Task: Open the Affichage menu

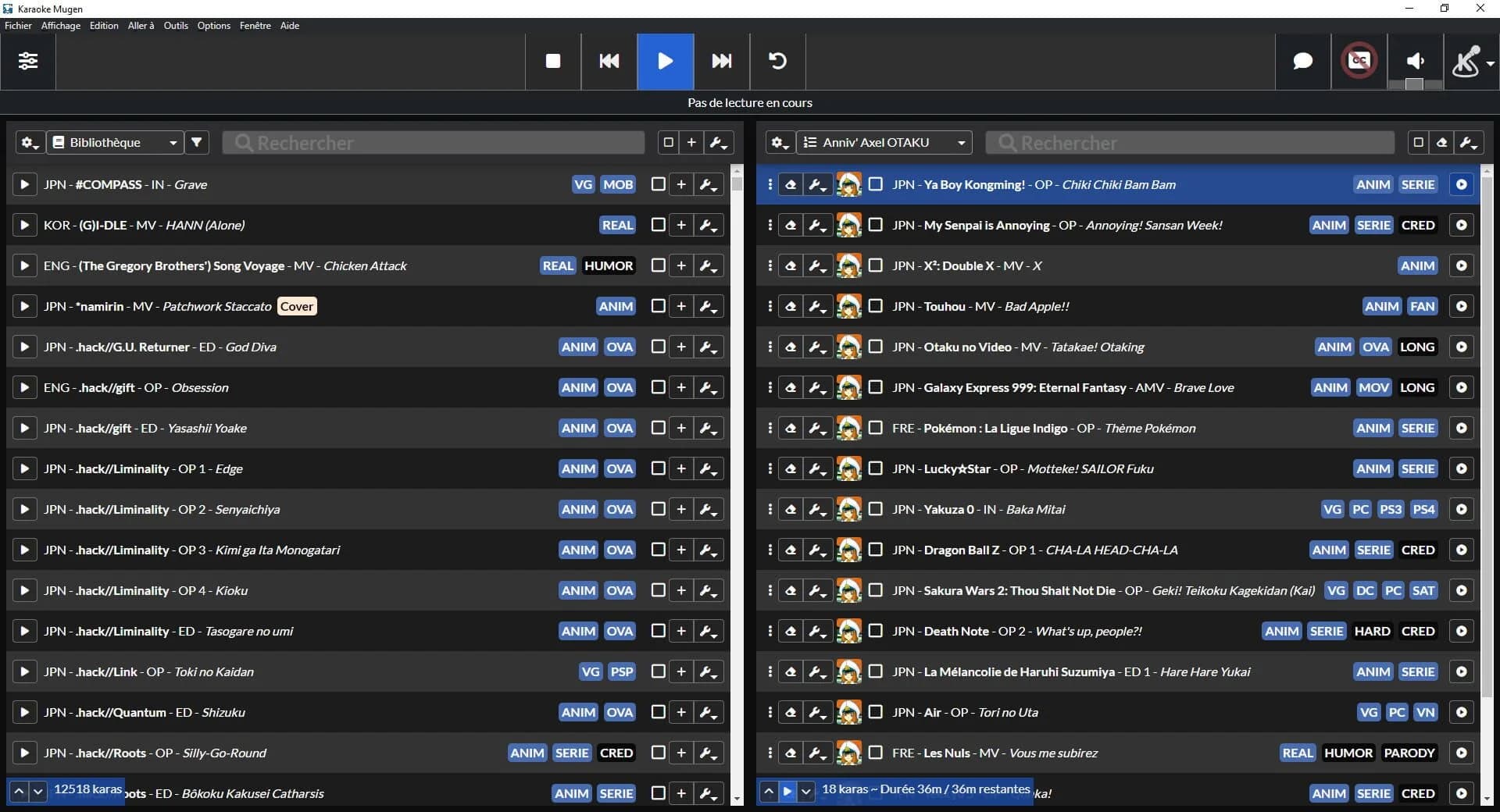Action: click(x=60, y=25)
